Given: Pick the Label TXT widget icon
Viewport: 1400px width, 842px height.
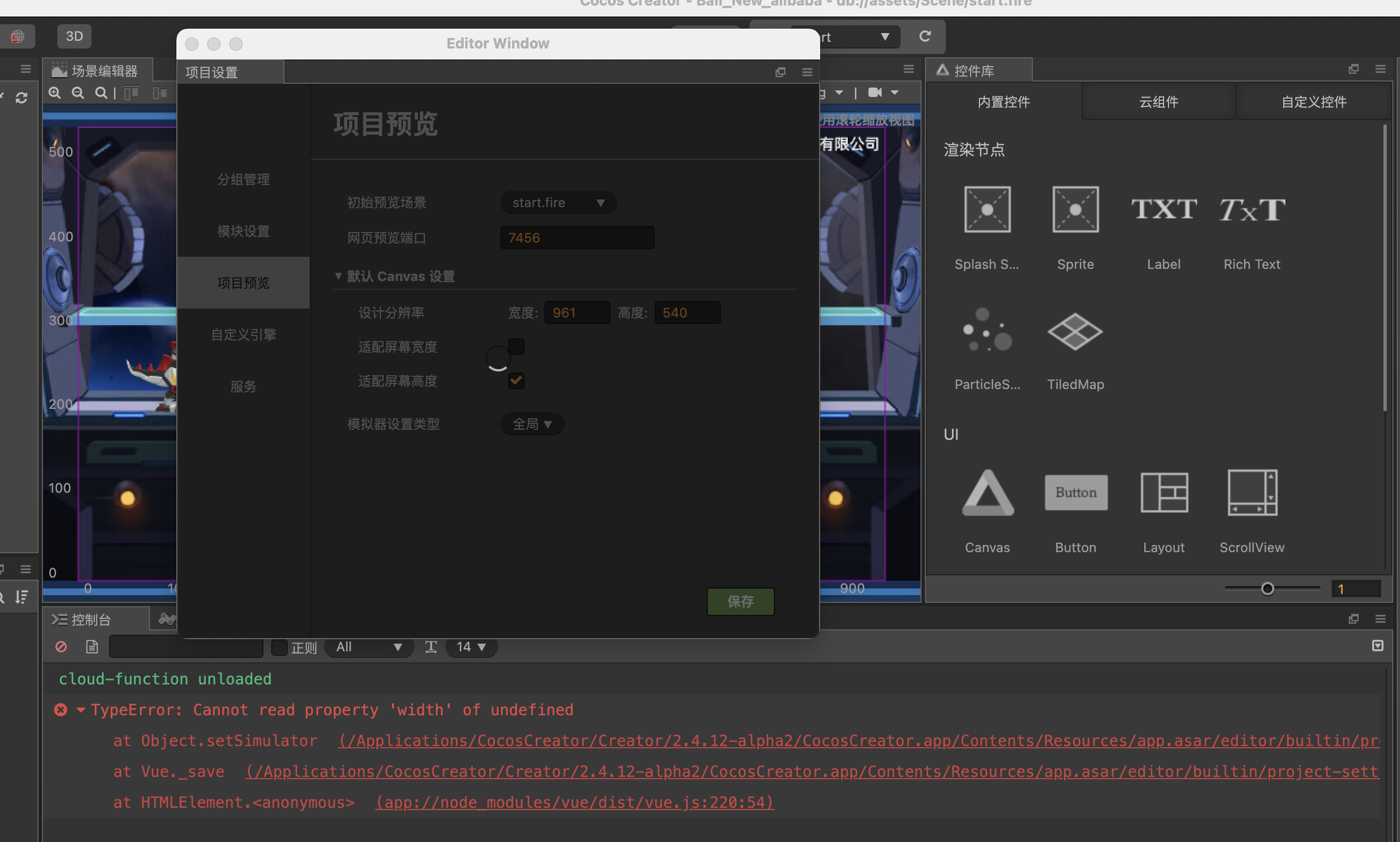Looking at the screenshot, I should (1164, 209).
